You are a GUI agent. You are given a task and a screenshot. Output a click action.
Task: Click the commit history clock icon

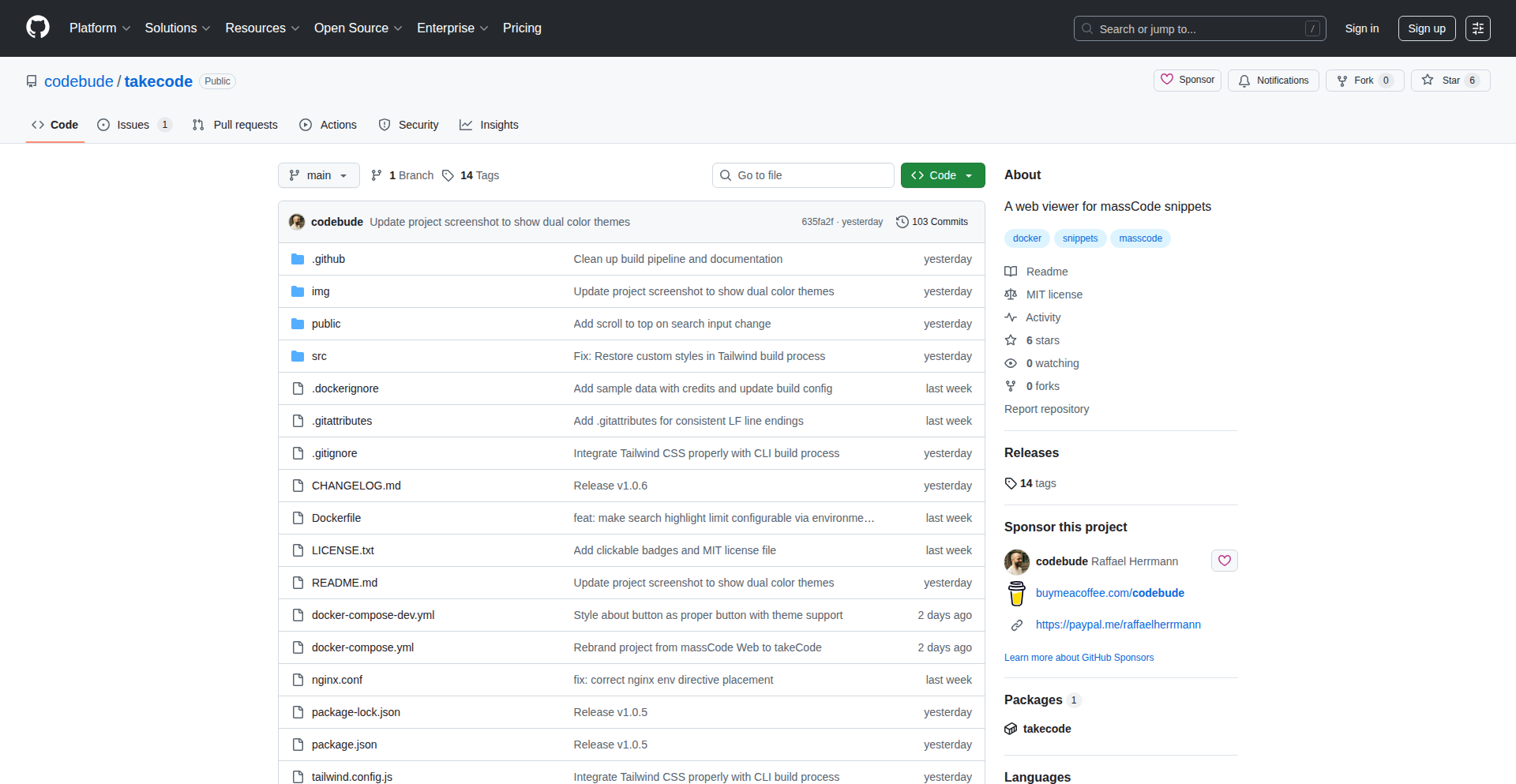click(x=902, y=222)
